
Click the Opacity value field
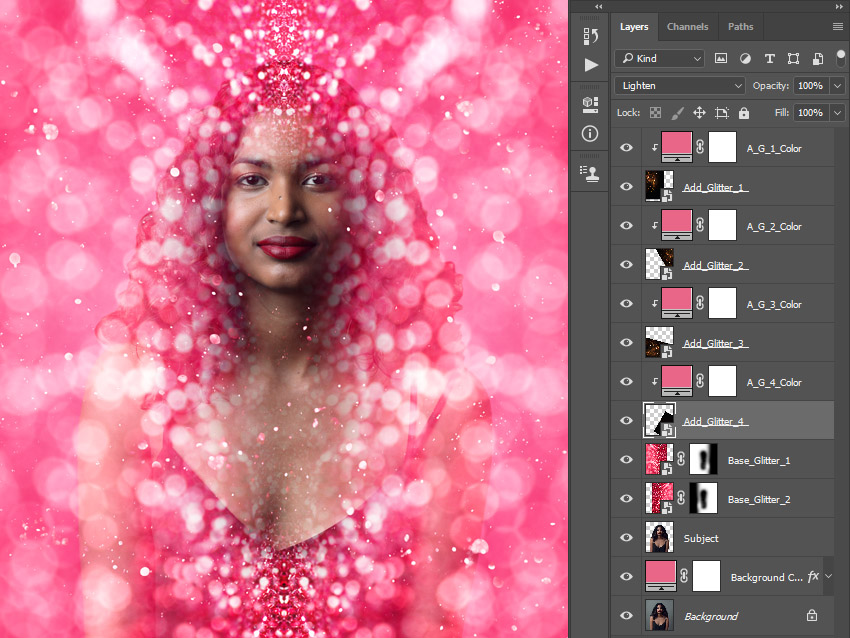(x=811, y=86)
